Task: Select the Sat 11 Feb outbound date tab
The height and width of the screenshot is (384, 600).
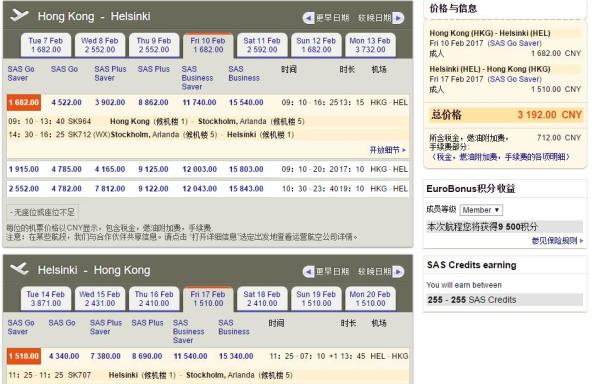Action: tap(262, 45)
